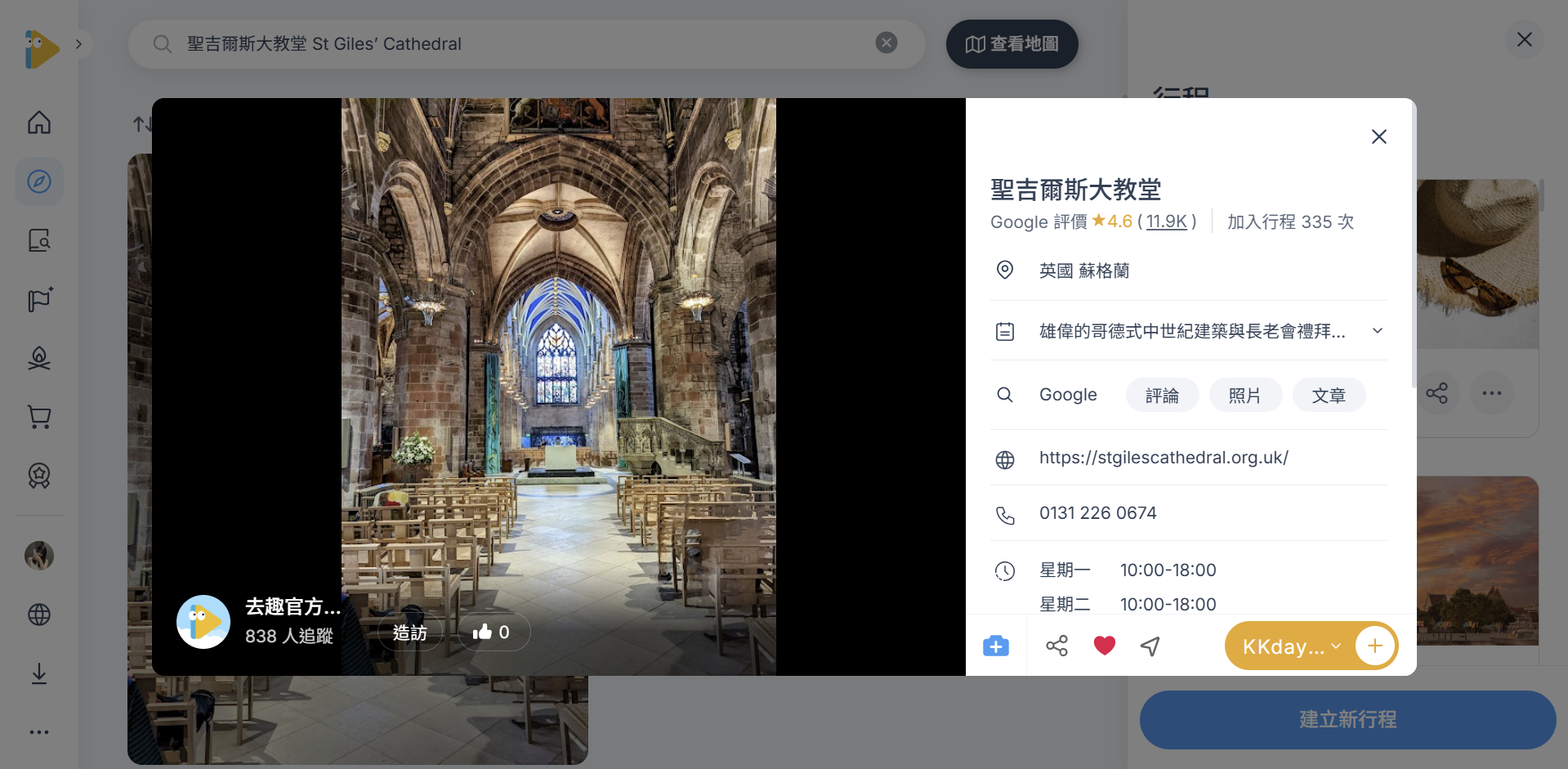Image resolution: width=1568 pixels, height=769 pixels.
Task: Close the itinerary side panel
Action: [x=1525, y=39]
